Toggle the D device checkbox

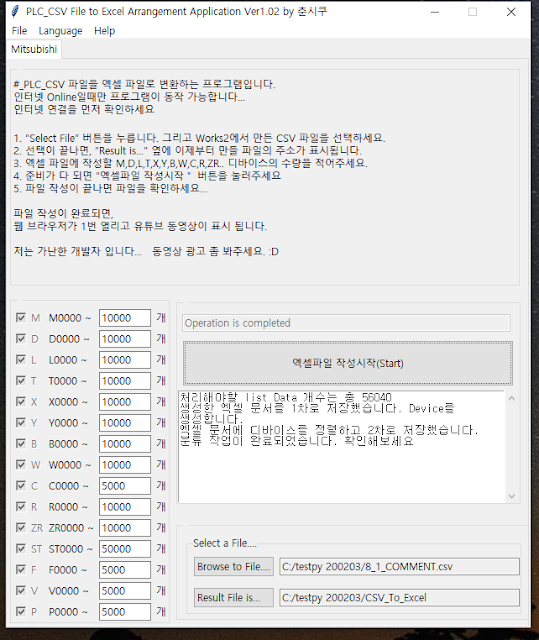point(20,338)
